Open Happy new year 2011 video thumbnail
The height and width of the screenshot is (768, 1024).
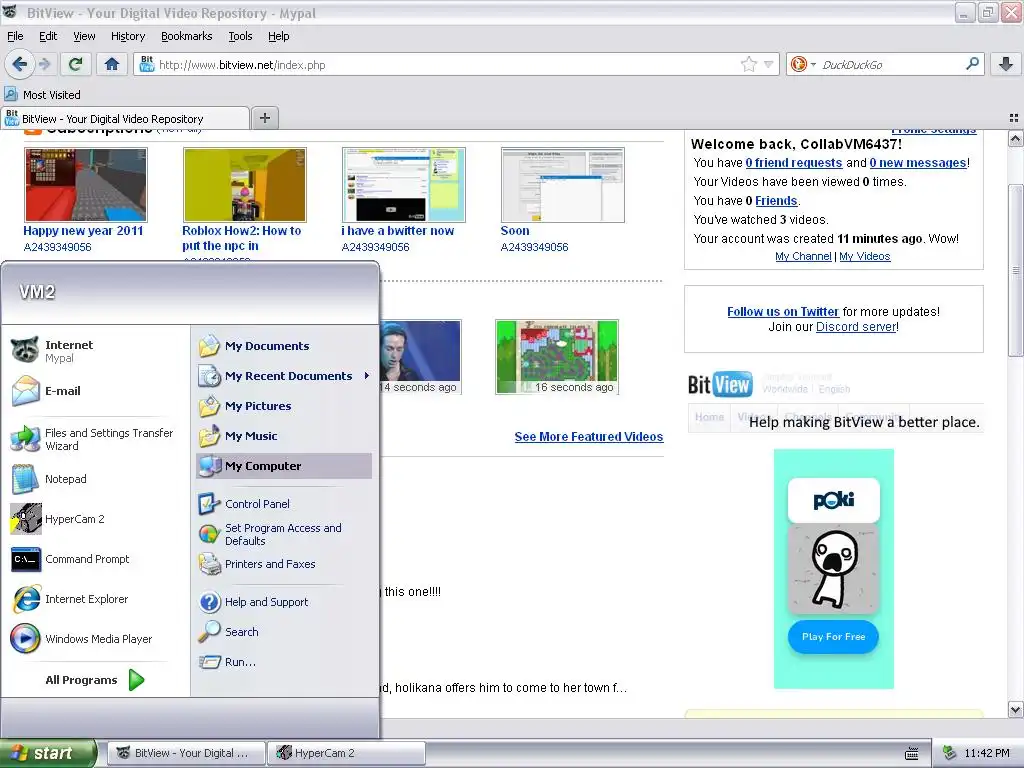[86, 185]
